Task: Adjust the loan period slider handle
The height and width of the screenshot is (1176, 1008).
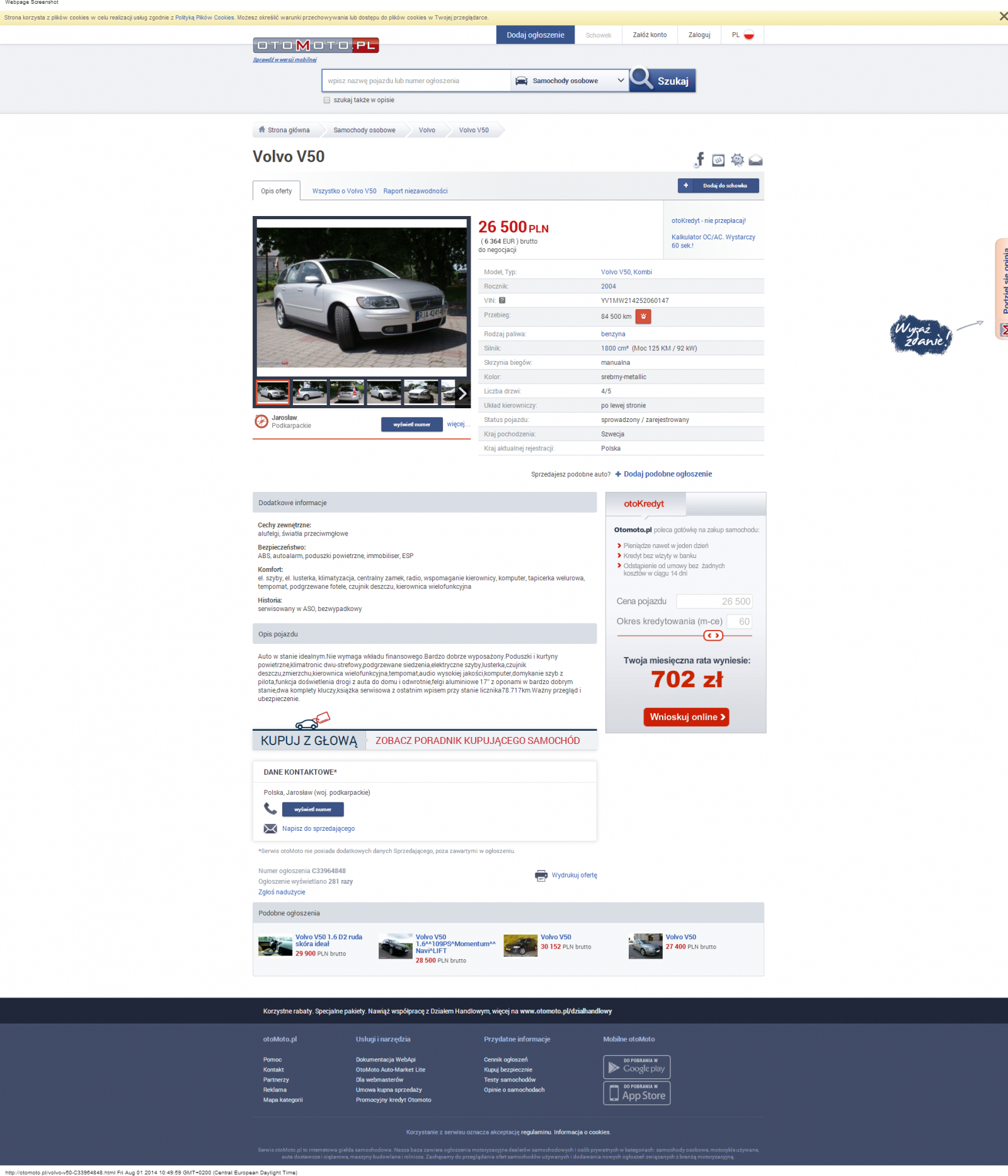Action: (713, 636)
